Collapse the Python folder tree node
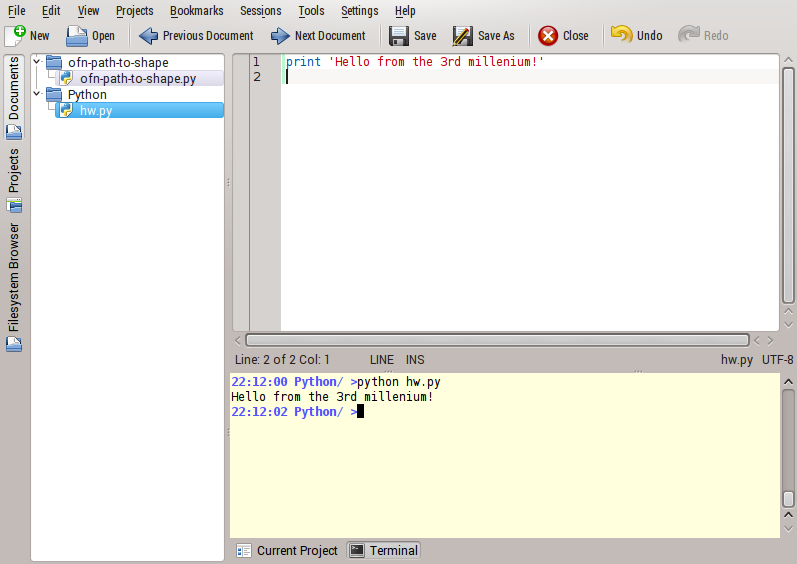Viewport: 797px width, 564px height. click(x=37, y=93)
